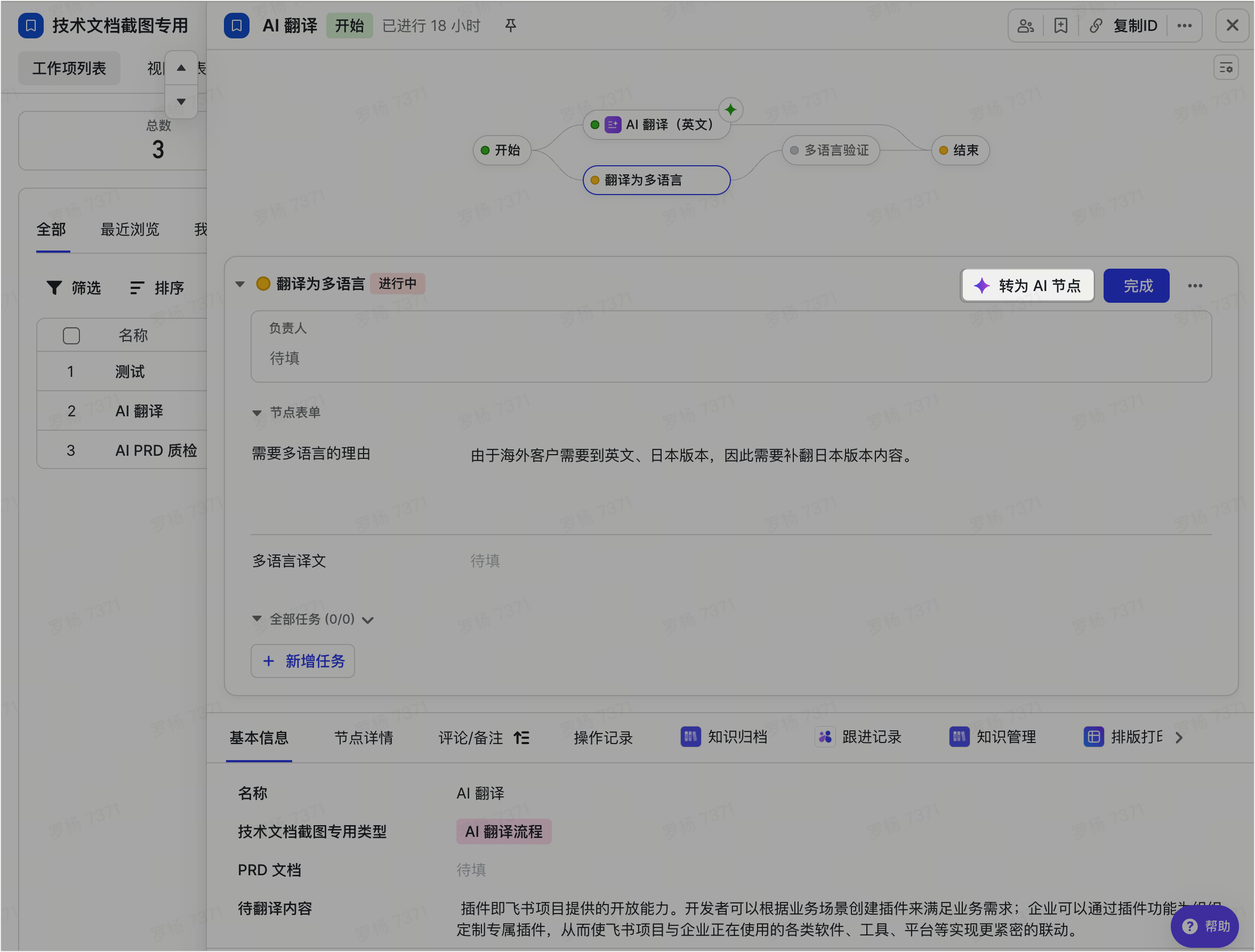
Task: Click the 需要多语言的理由 field text
Action: coord(692,456)
